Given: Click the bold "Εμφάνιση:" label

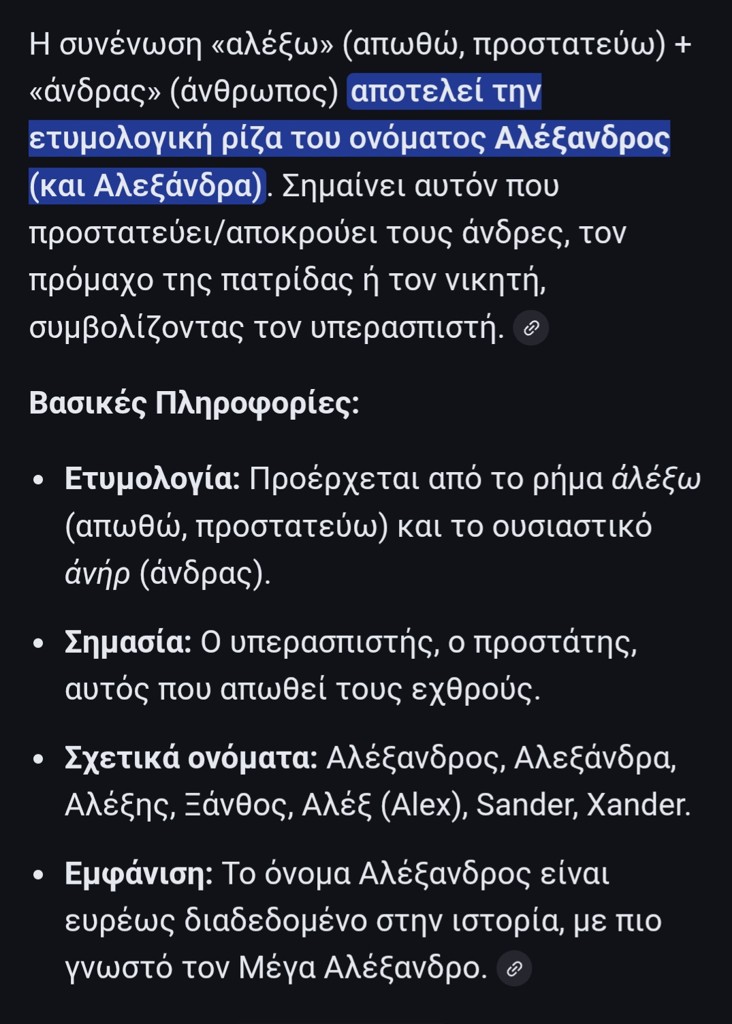Looking at the screenshot, I should click(139, 874).
